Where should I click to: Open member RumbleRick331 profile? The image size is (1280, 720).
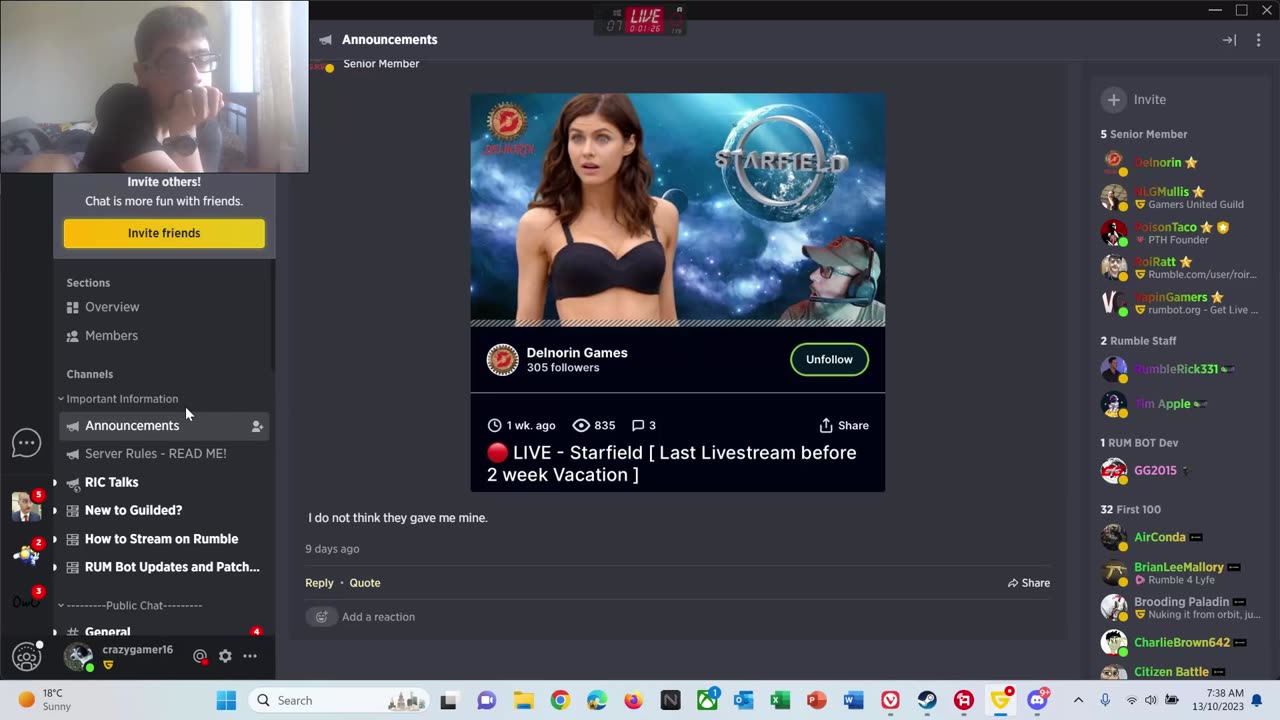pos(1176,369)
